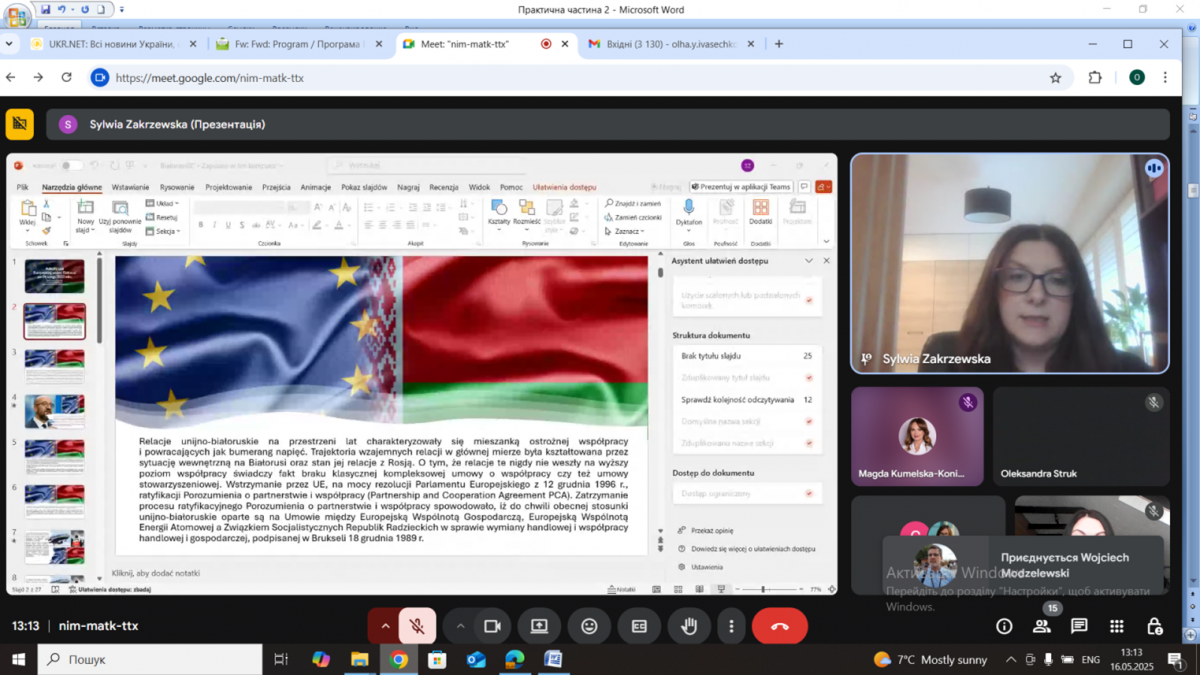Expand audio settings arrow beside microphone
The width and height of the screenshot is (1200, 675).
(x=384, y=626)
